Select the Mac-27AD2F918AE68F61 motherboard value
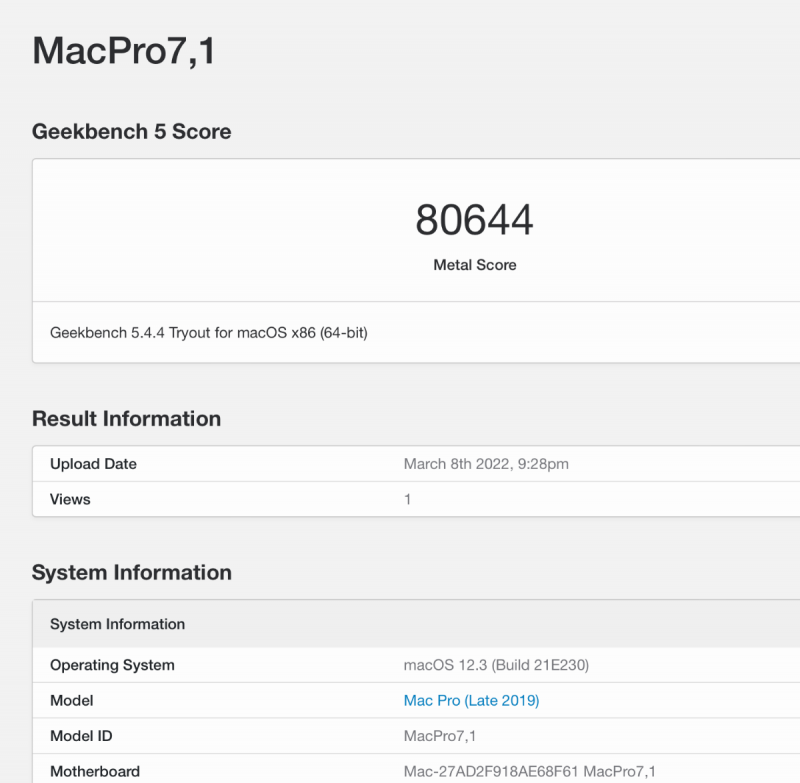 [x=530, y=771]
